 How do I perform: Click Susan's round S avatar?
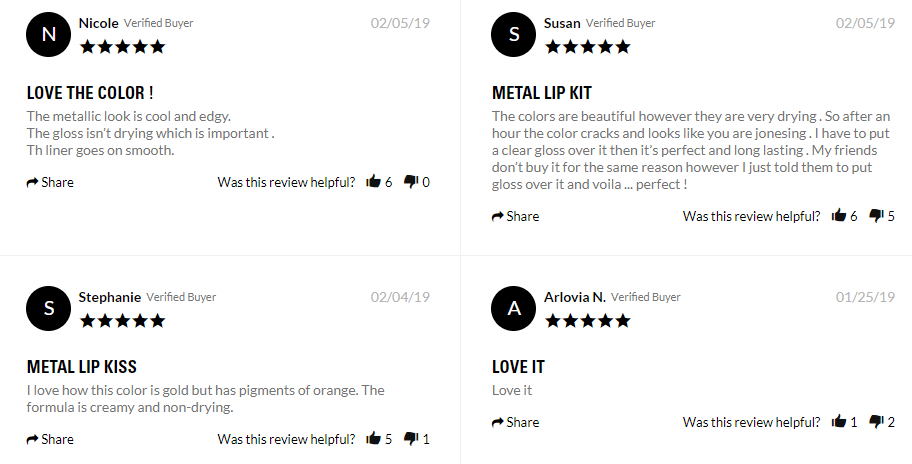pyautogui.click(x=514, y=34)
